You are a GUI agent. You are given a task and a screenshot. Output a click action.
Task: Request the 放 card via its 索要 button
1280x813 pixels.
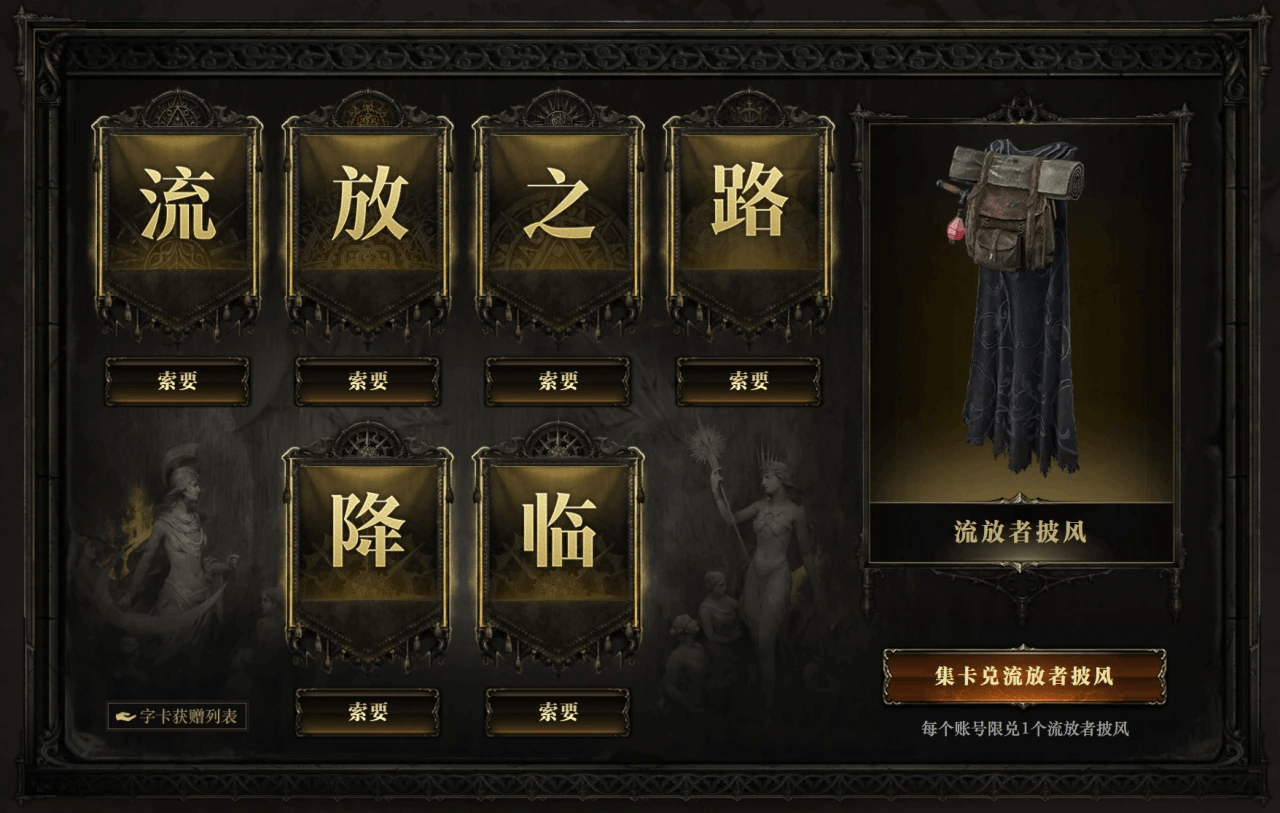368,381
